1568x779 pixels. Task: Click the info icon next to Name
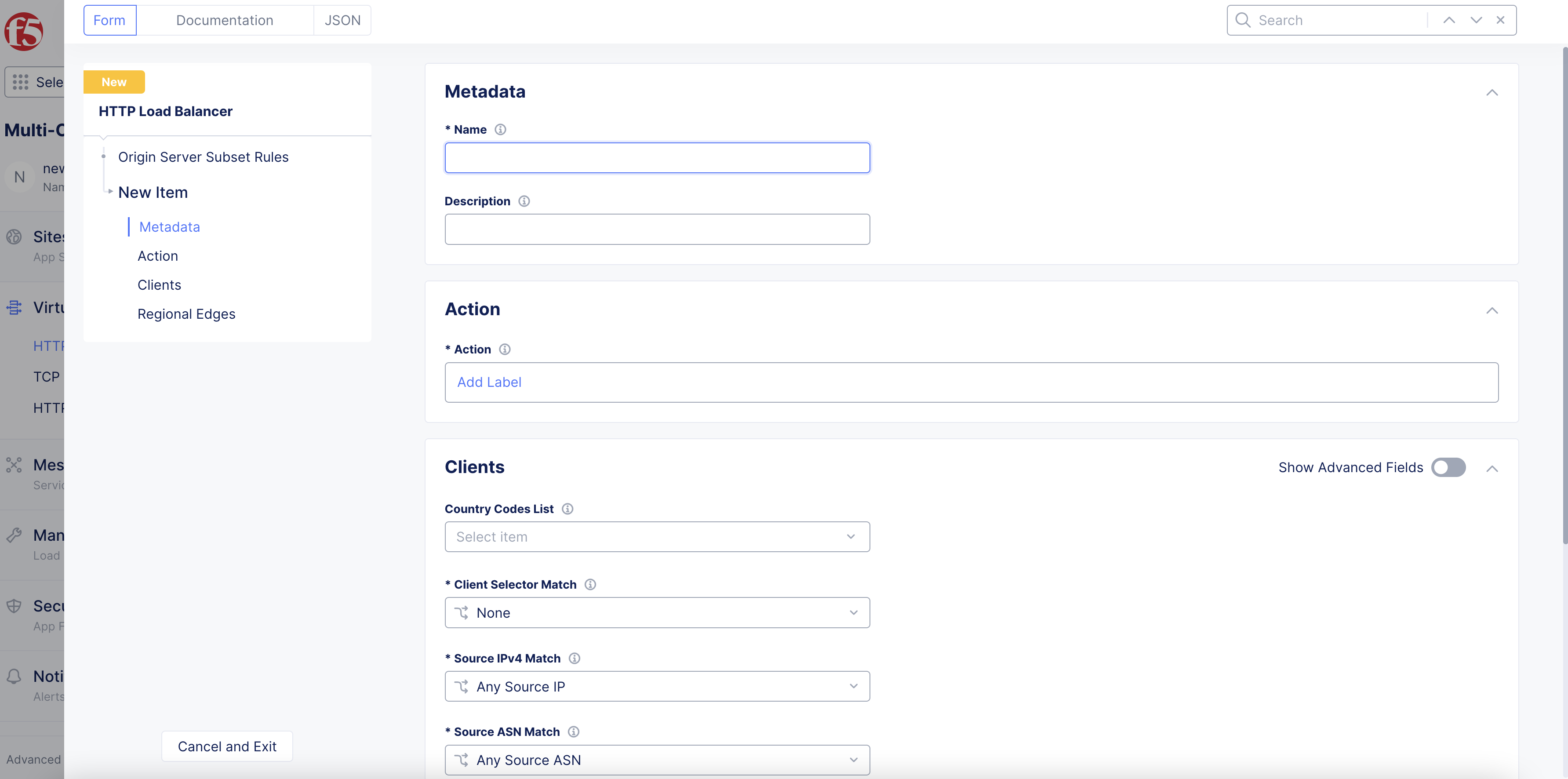point(500,130)
